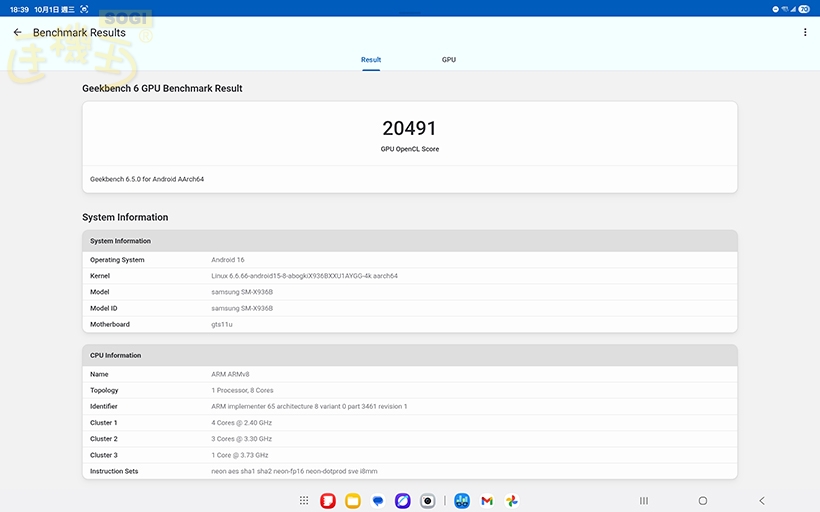This screenshot has width=820, height=512.
Task: Open the three-dot overflow menu
Action: 805,33
